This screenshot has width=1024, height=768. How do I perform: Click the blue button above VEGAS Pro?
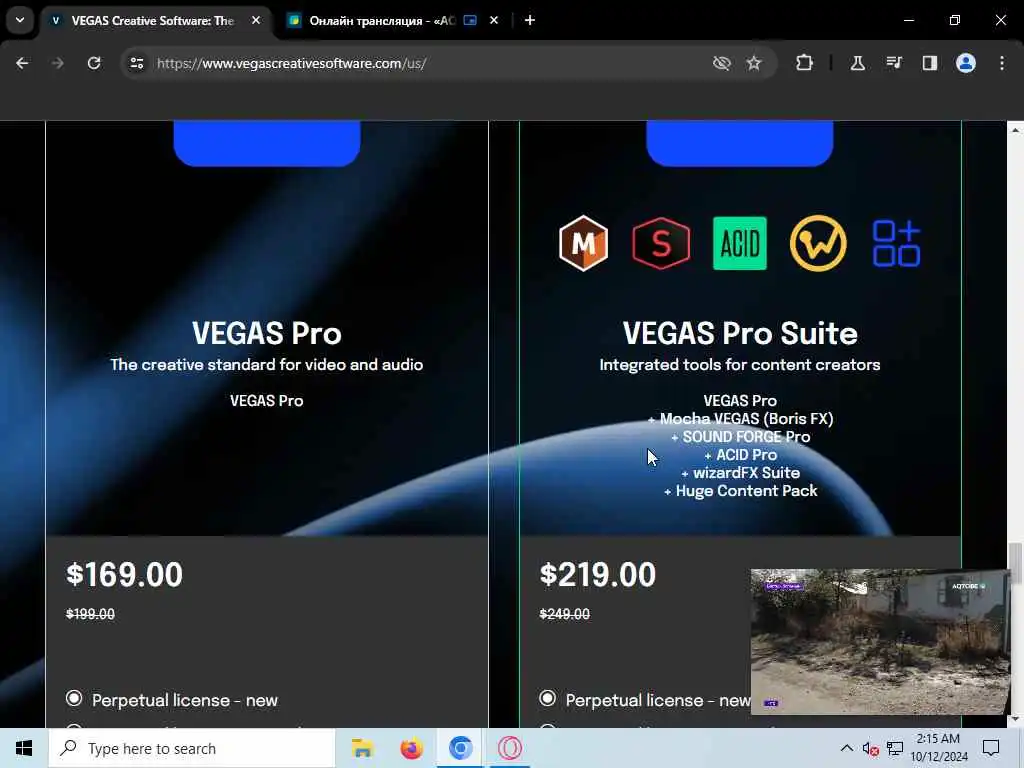266,143
